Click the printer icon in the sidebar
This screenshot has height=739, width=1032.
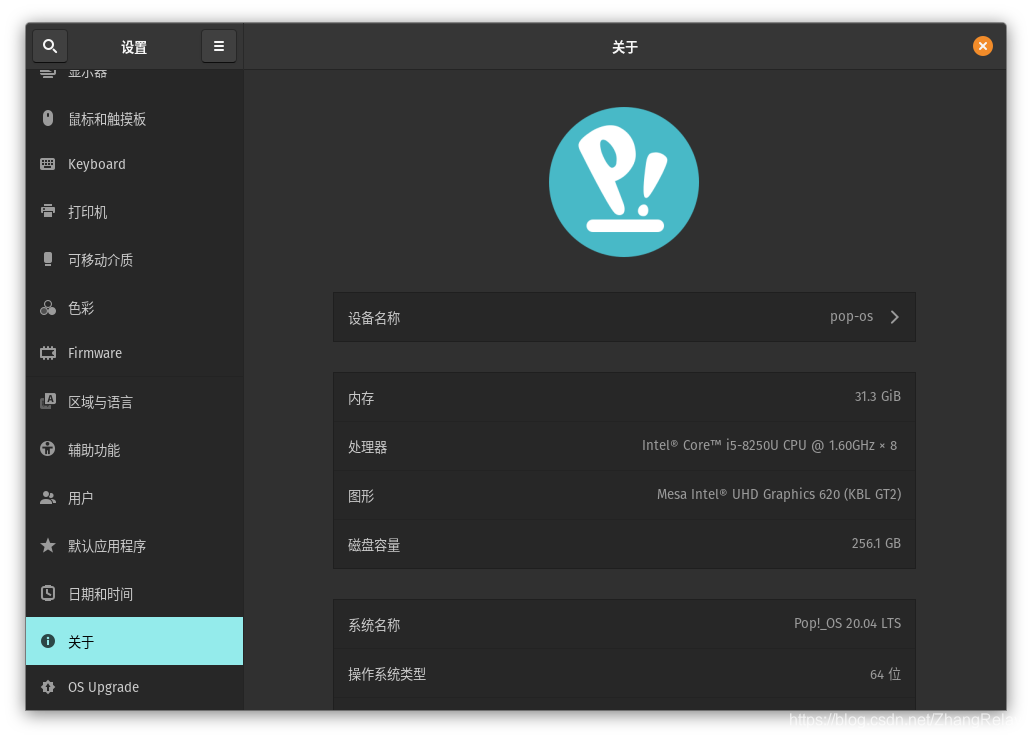click(x=48, y=211)
